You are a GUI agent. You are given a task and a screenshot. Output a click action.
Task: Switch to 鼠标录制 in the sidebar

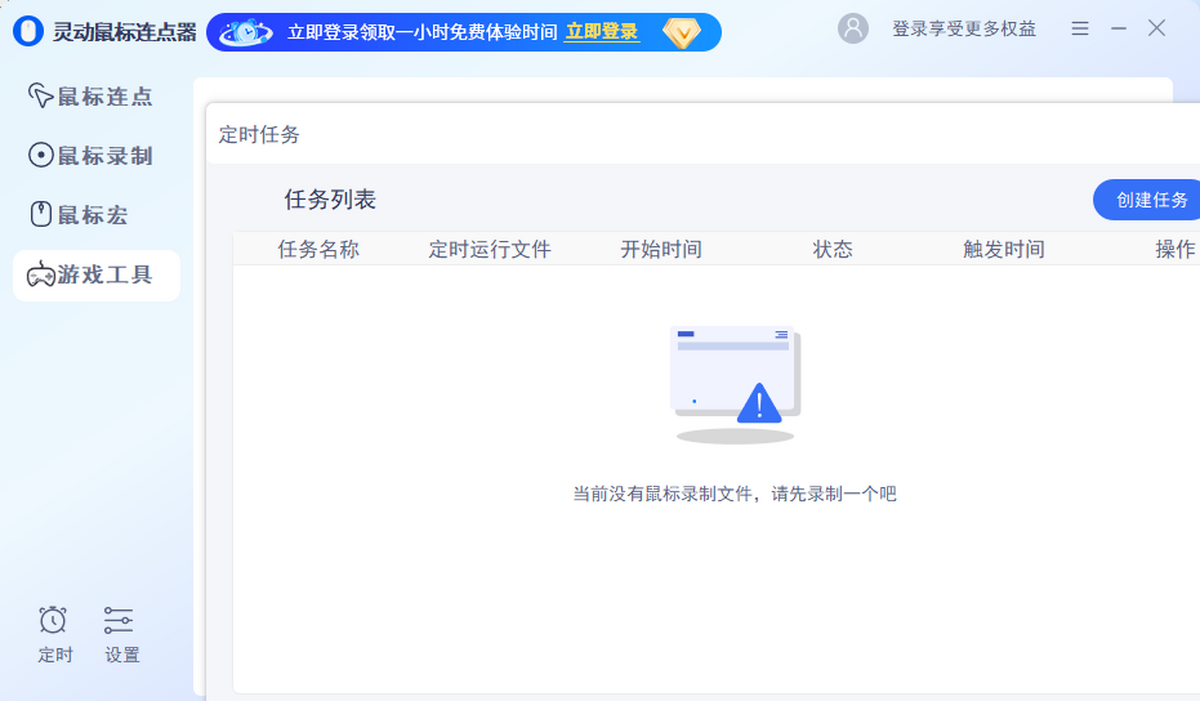pyautogui.click(x=96, y=156)
